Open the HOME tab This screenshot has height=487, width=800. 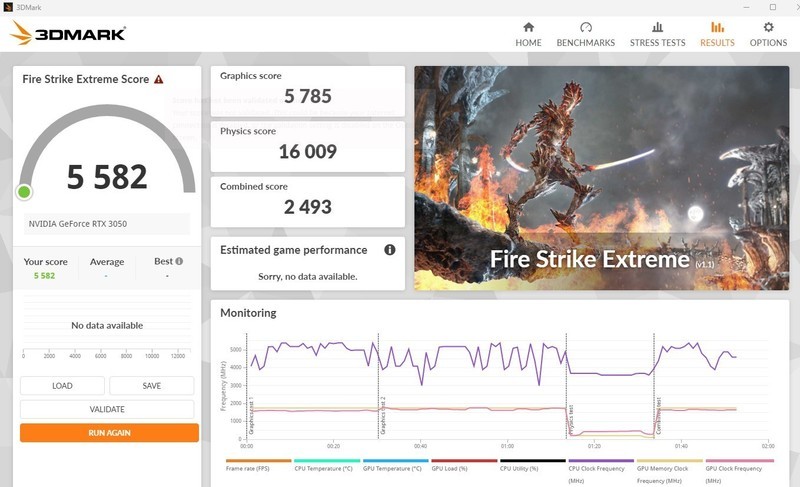(528, 34)
